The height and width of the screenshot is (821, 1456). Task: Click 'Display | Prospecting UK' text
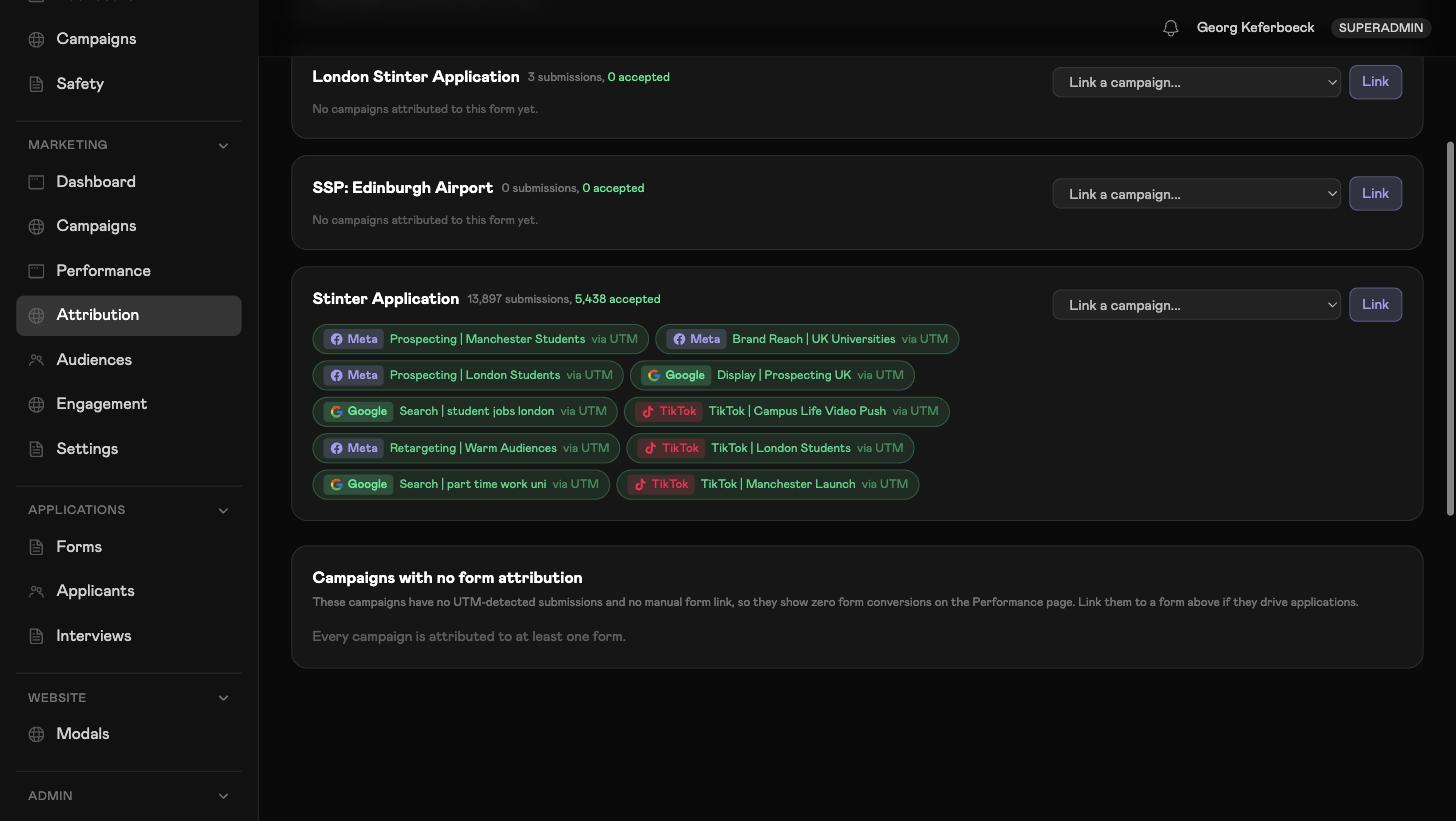pyautogui.click(x=784, y=375)
